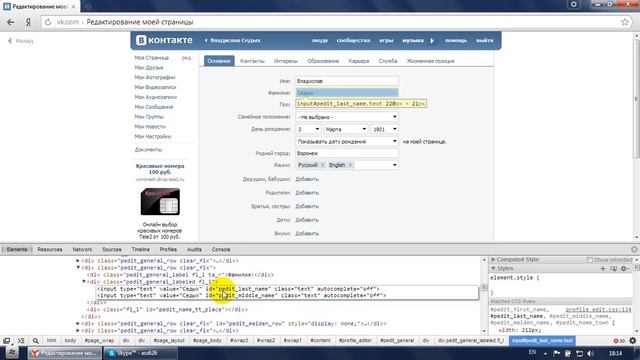640x360 pixels.
Task: Collapse the Styles section
Action: [493, 269]
